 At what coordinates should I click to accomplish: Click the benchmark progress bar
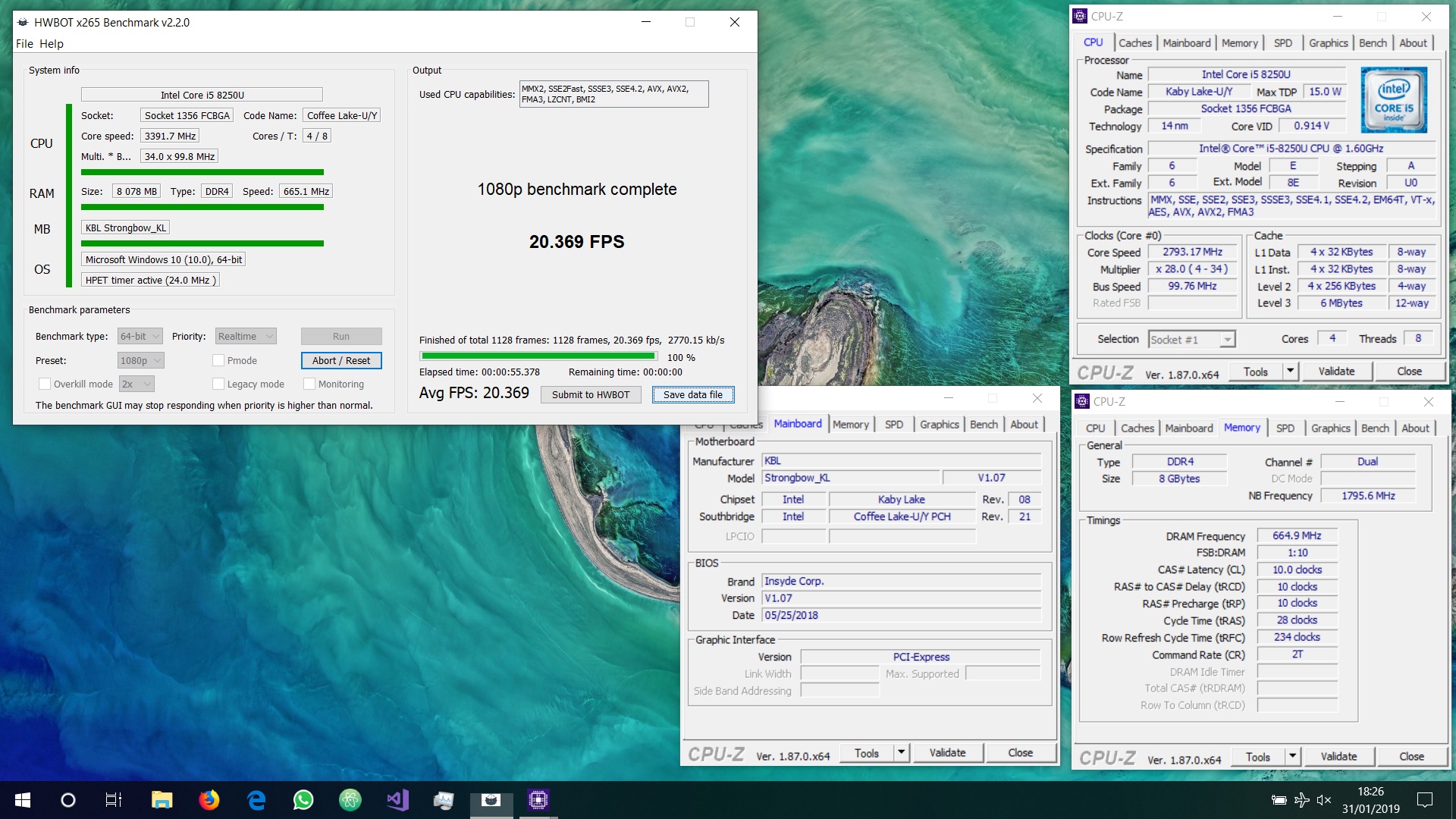tap(538, 356)
